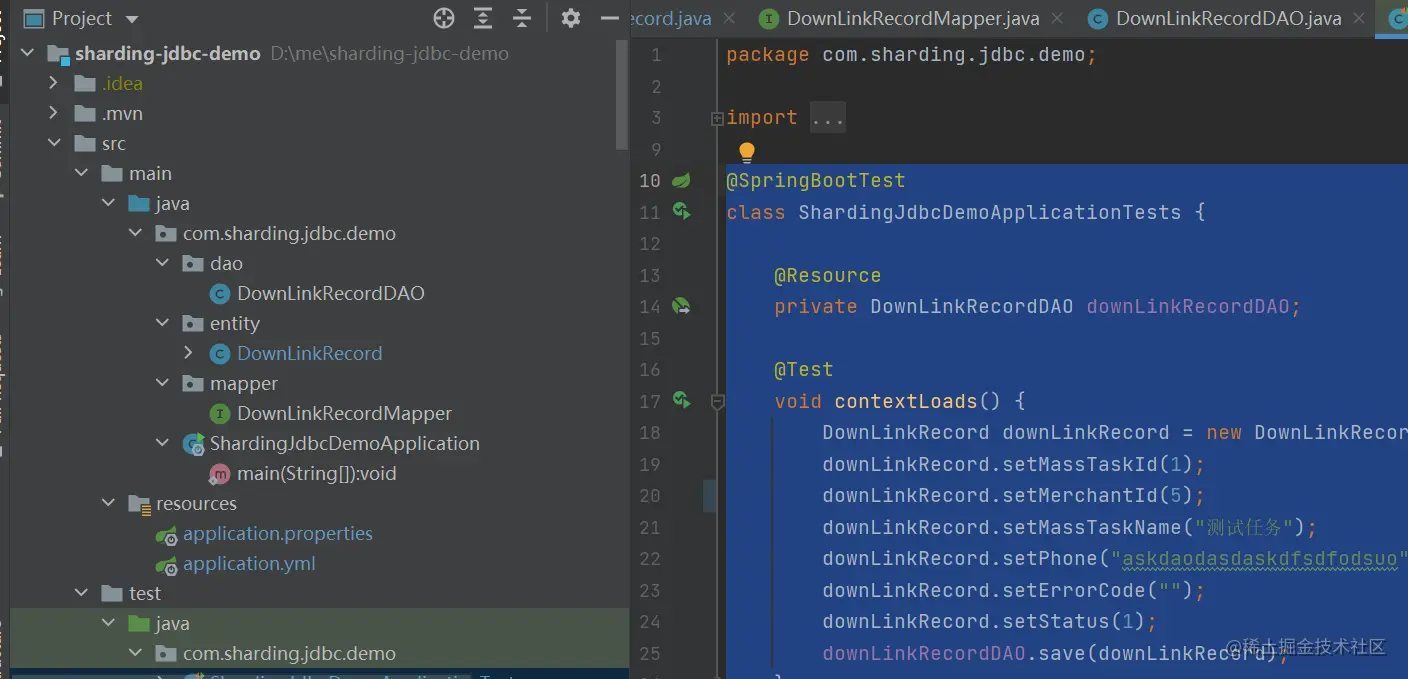This screenshot has height=679, width=1408.
Task: Collapse the ShardingJdbcDemoApplication node
Action: pos(163,443)
